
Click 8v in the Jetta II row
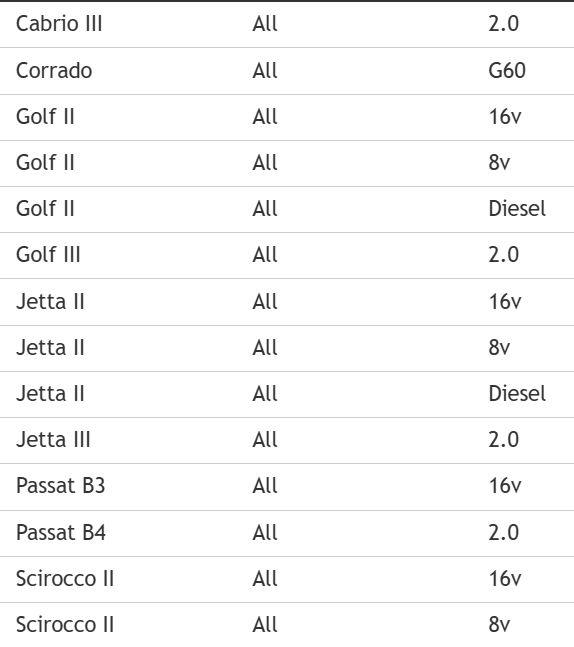(x=499, y=348)
